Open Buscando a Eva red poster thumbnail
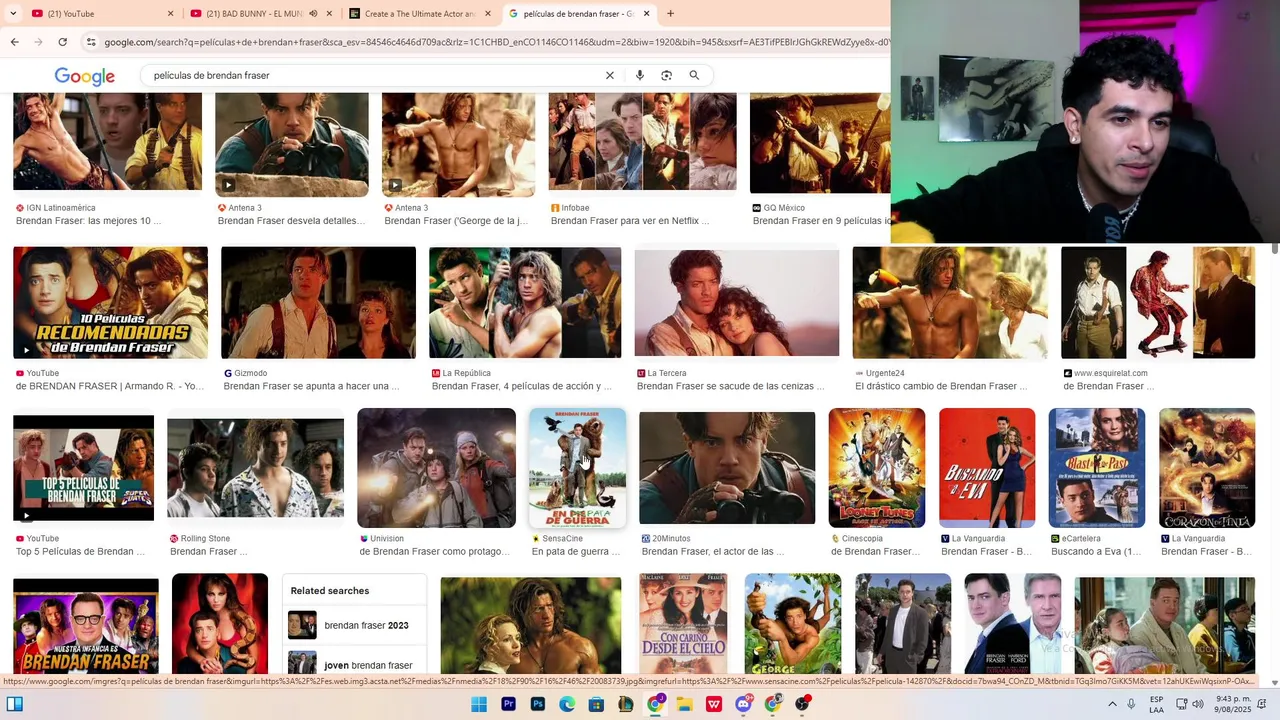 (x=987, y=468)
